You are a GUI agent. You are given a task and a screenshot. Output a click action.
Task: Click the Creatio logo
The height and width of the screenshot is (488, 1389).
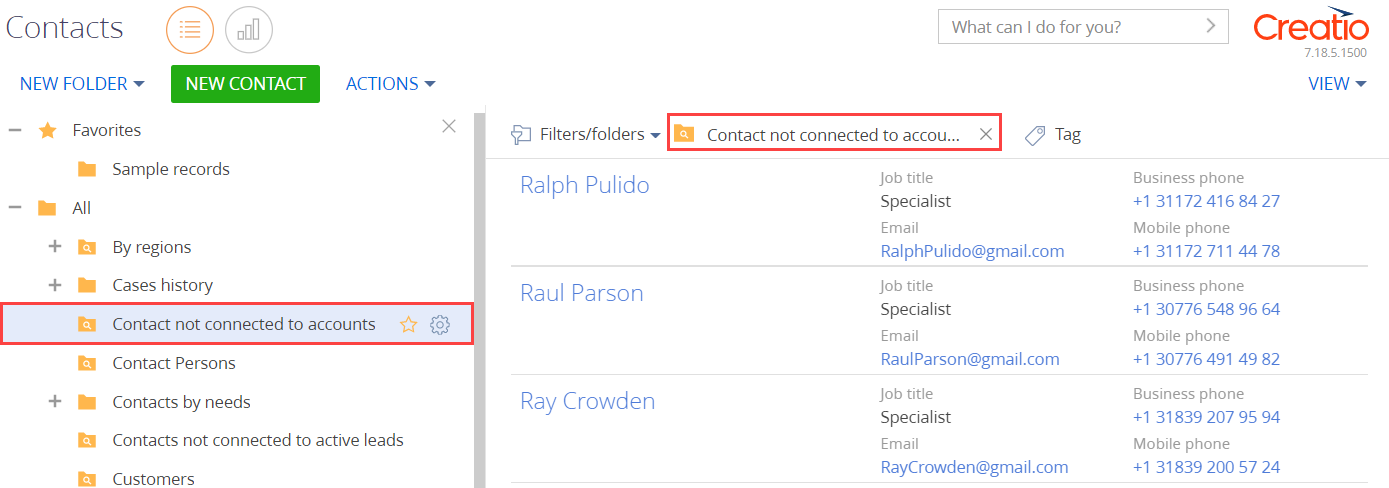(1311, 24)
